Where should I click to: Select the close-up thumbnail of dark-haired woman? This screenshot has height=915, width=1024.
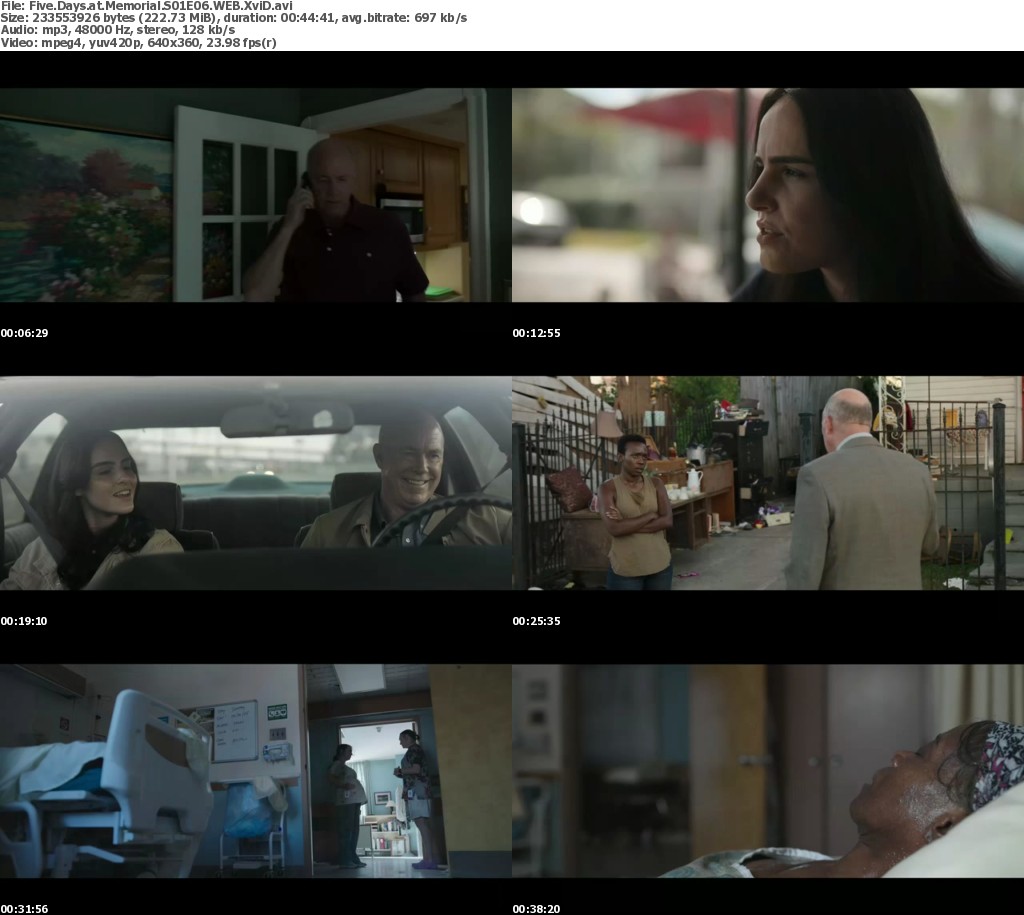coord(767,195)
